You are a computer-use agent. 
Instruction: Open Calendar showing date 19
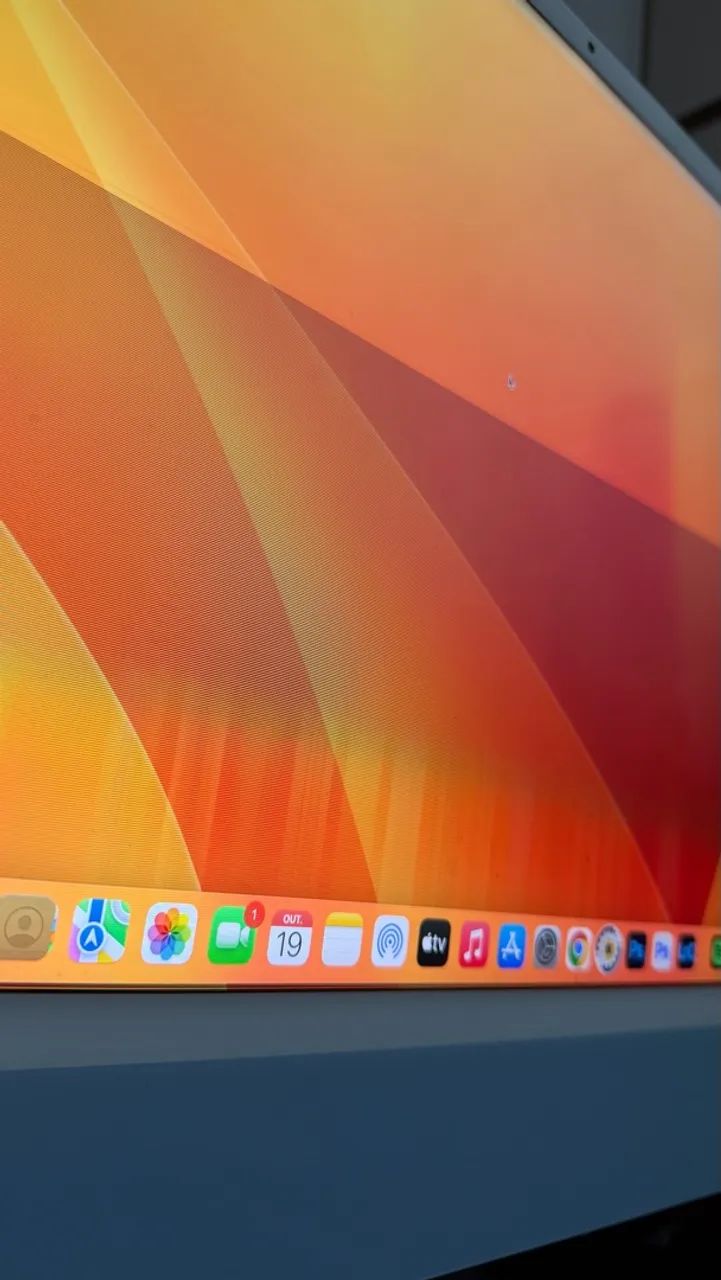pos(289,938)
